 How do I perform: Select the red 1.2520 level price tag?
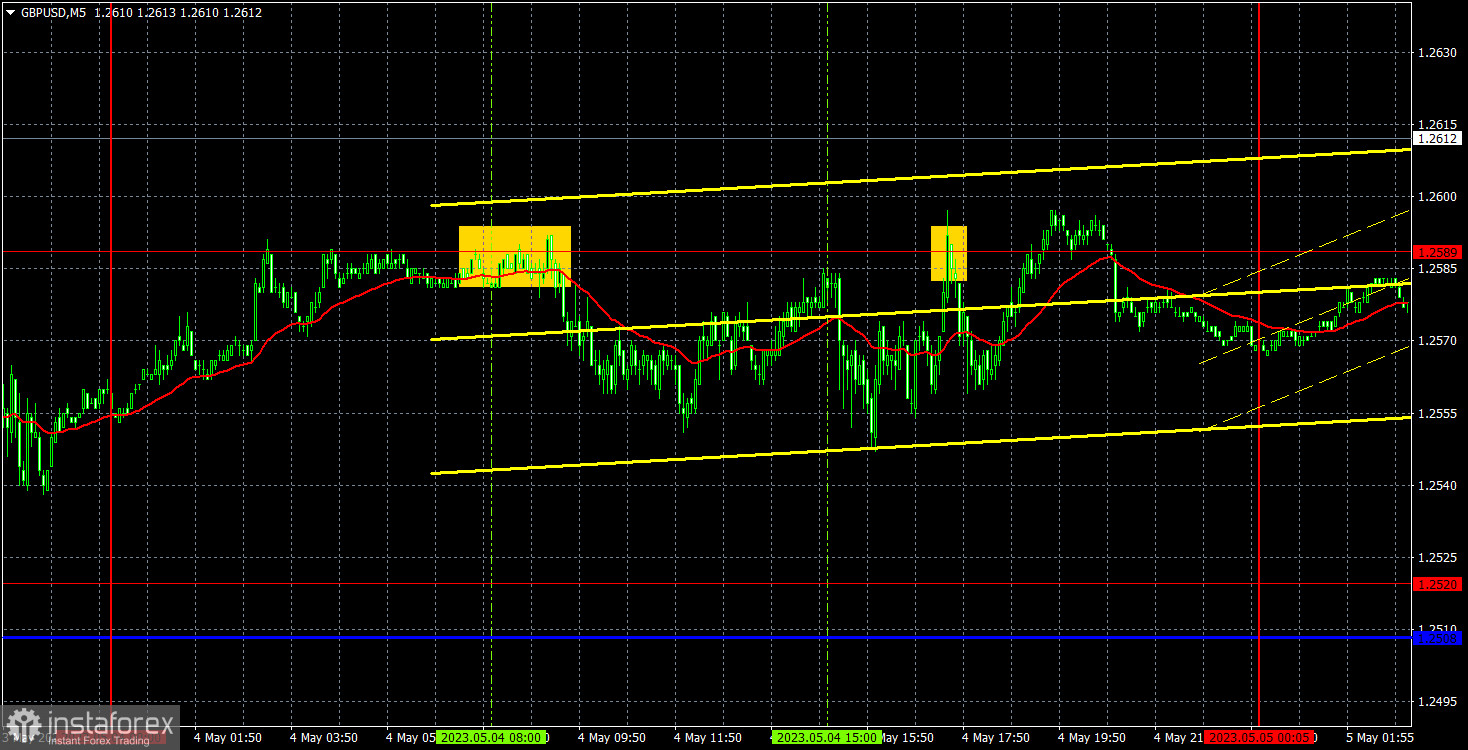coord(1438,584)
